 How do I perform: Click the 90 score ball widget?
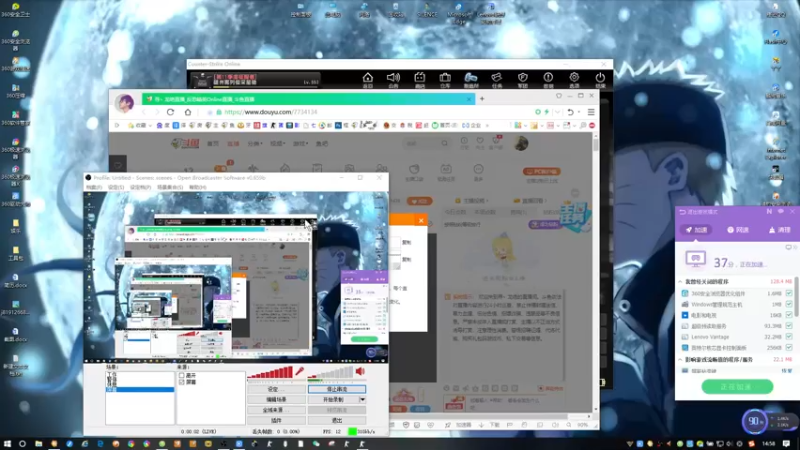[754, 421]
